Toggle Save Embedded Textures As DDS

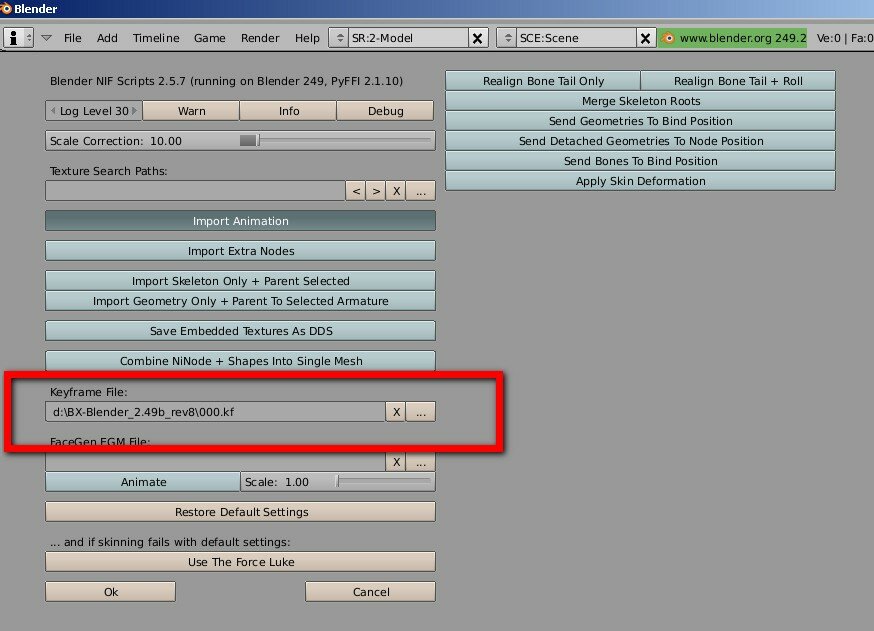pyautogui.click(x=240, y=331)
